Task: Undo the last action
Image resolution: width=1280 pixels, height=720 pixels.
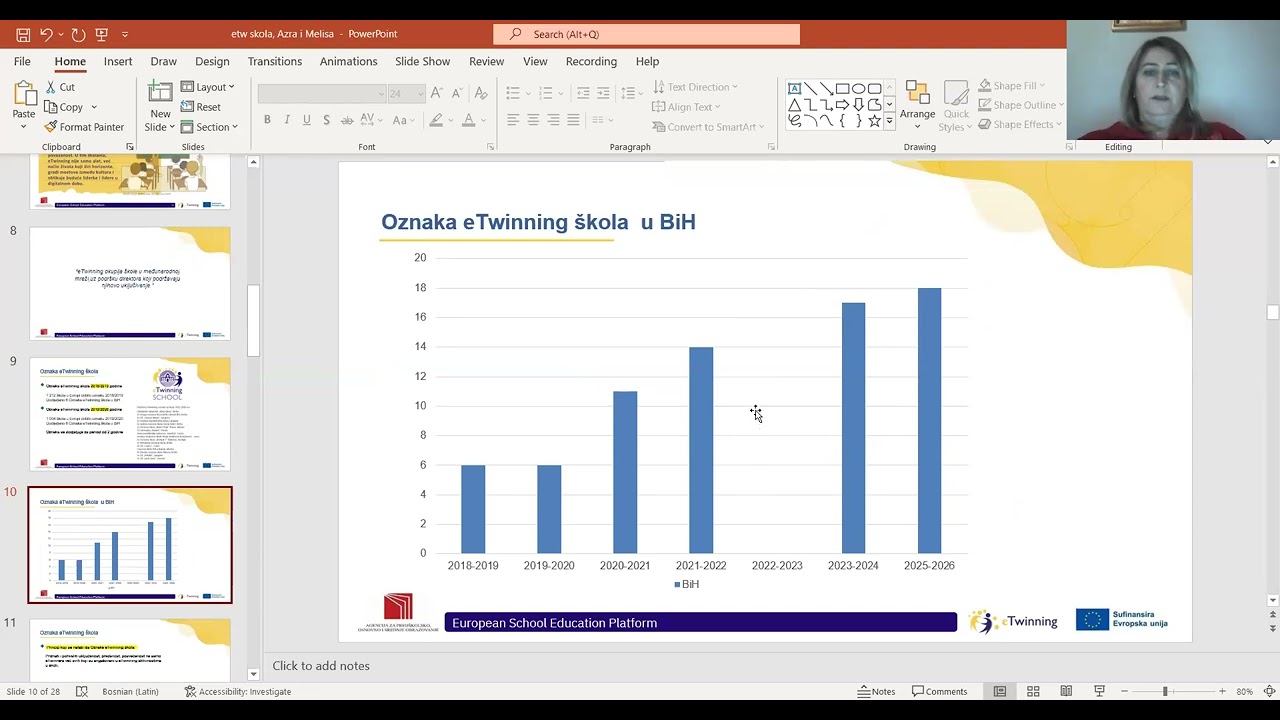Action: pos(46,34)
